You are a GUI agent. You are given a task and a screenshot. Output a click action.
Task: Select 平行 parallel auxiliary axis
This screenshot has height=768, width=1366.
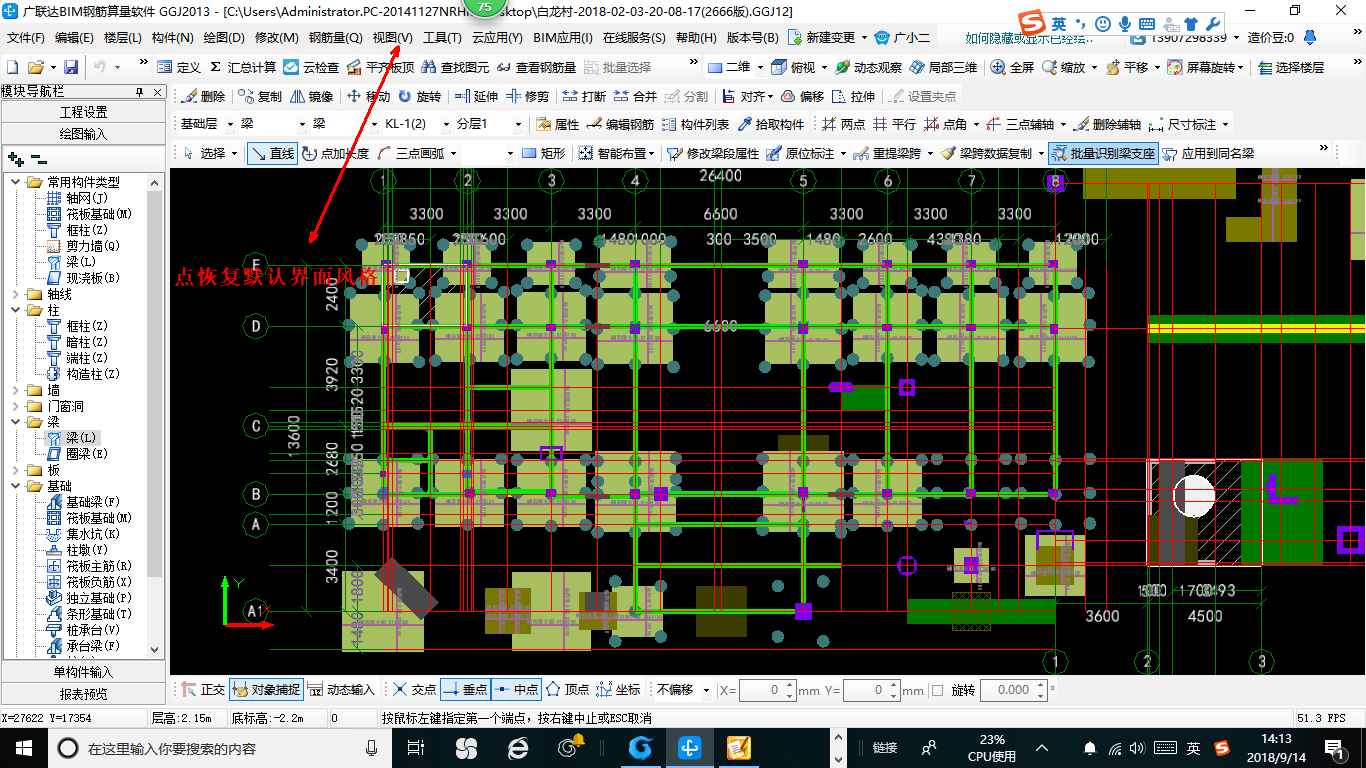tap(894, 124)
